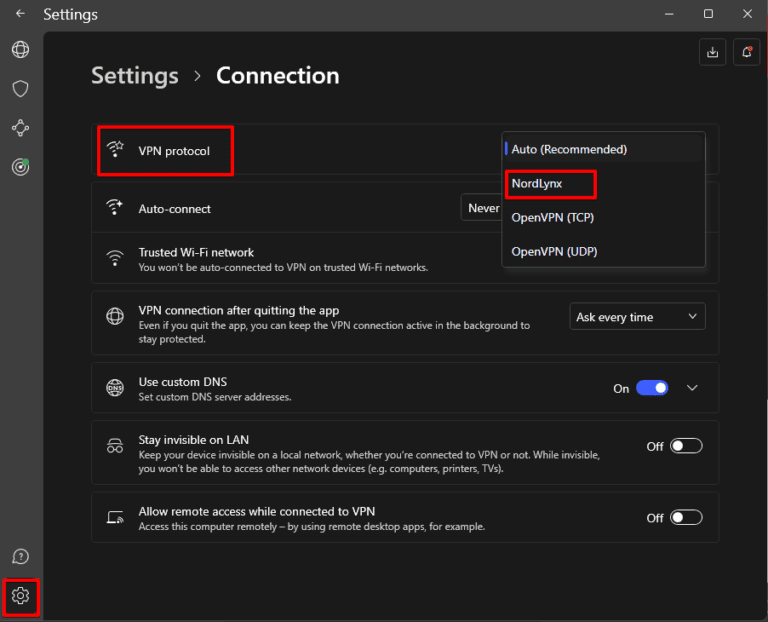Open the target radar icon in sidebar
The image size is (768, 622).
point(20,167)
